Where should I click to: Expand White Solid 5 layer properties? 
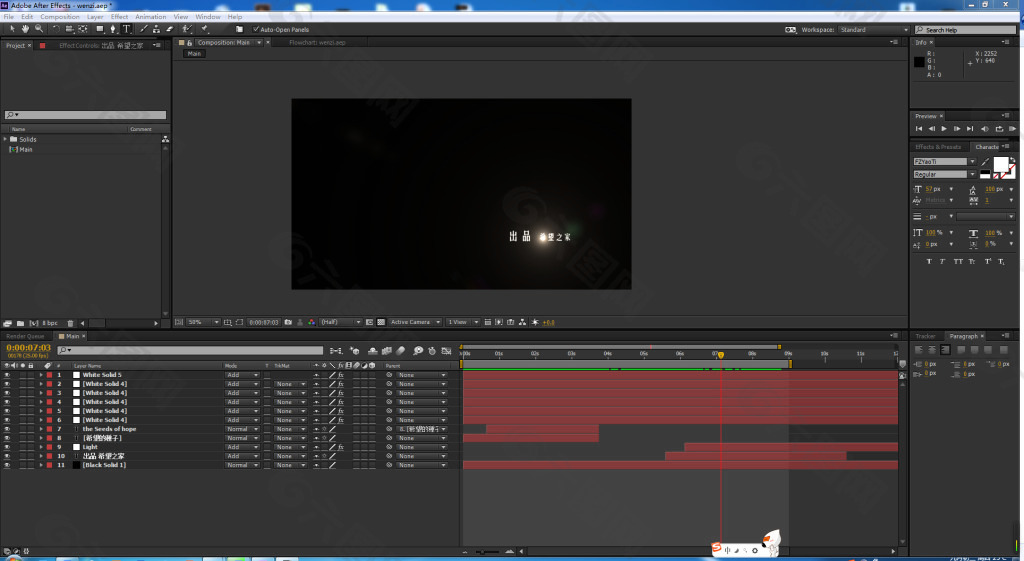click(x=40, y=375)
